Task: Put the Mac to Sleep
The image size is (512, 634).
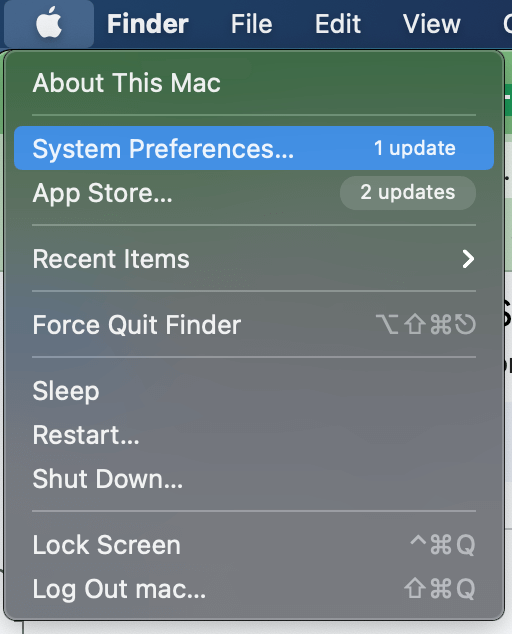Action: [x=254, y=391]
